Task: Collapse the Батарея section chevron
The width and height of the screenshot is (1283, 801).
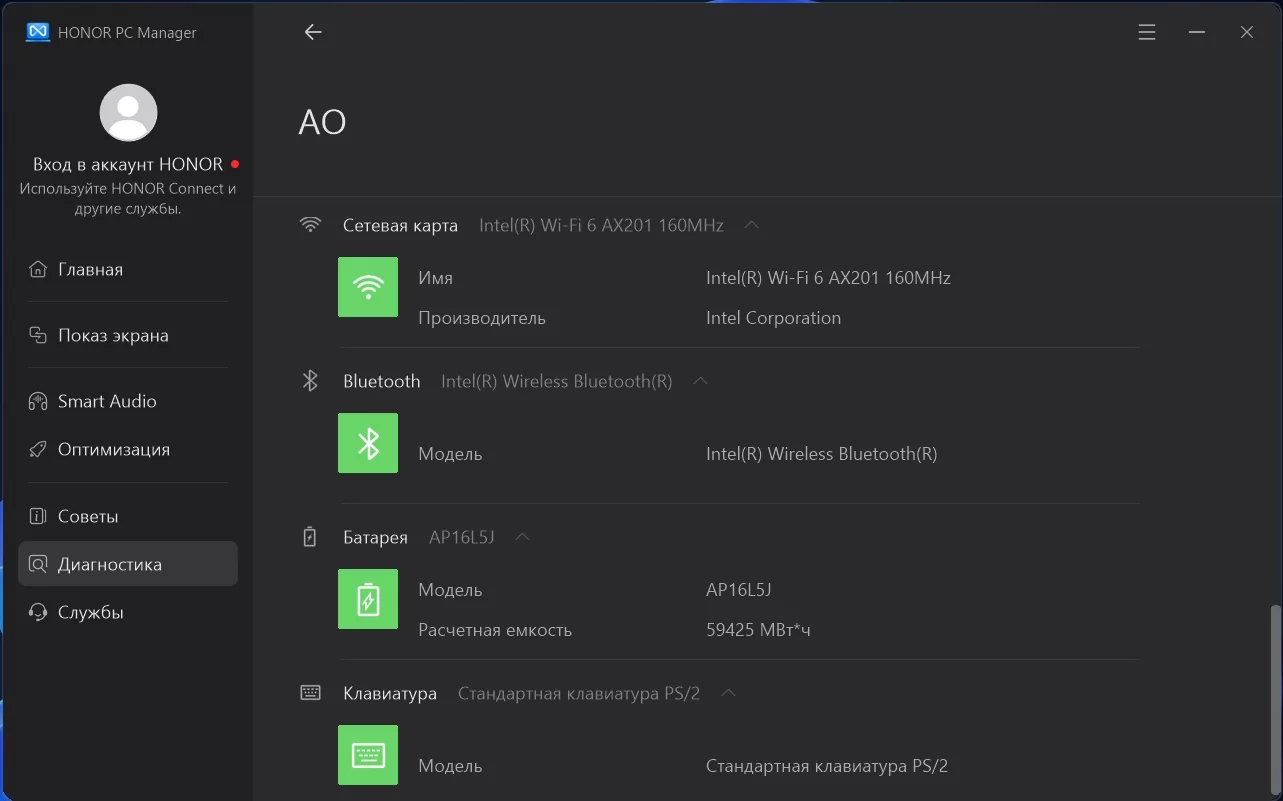Action: point(522,537)
